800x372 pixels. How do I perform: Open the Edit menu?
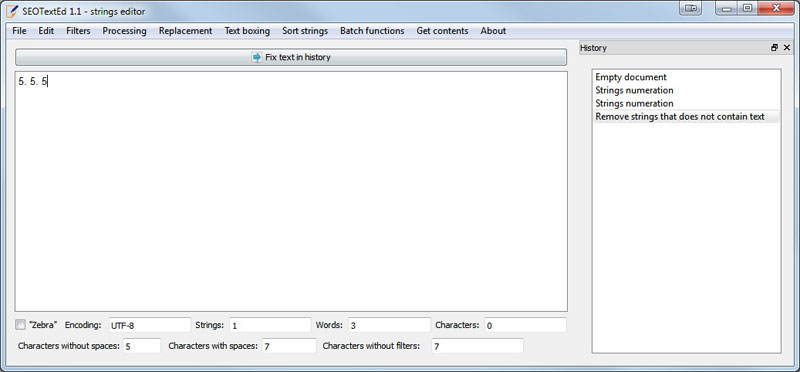46,31
